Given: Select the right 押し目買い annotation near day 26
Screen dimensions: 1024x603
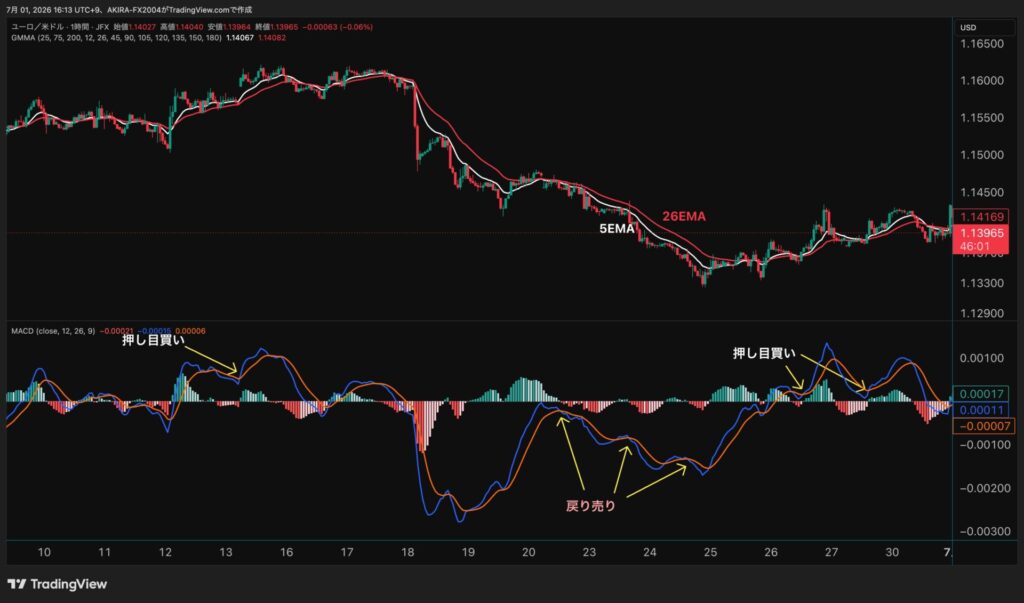Looking at the screenshot, I should tap(763, 353).
